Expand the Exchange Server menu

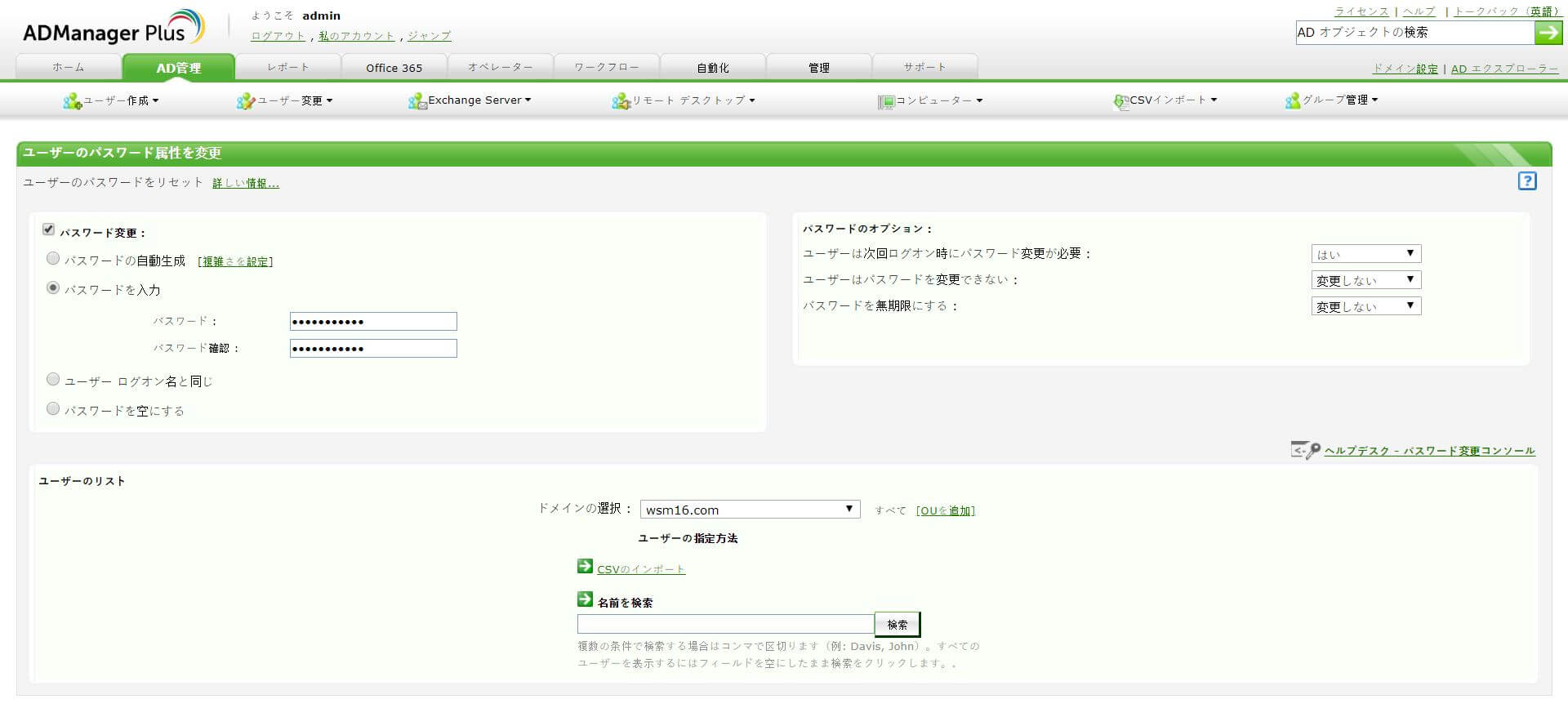click(479, 100)
